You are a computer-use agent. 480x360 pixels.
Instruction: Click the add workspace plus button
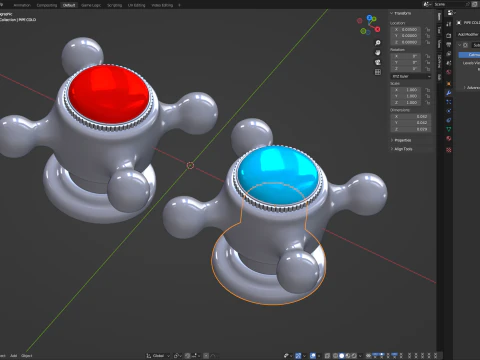click(179, 5)
